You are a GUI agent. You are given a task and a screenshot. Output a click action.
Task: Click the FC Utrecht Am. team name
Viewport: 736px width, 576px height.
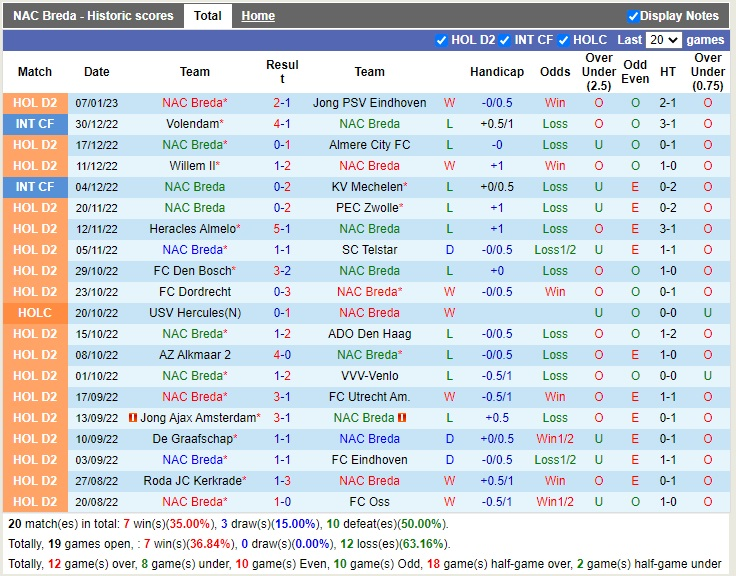pyautogui.click(x=369, y=397)
